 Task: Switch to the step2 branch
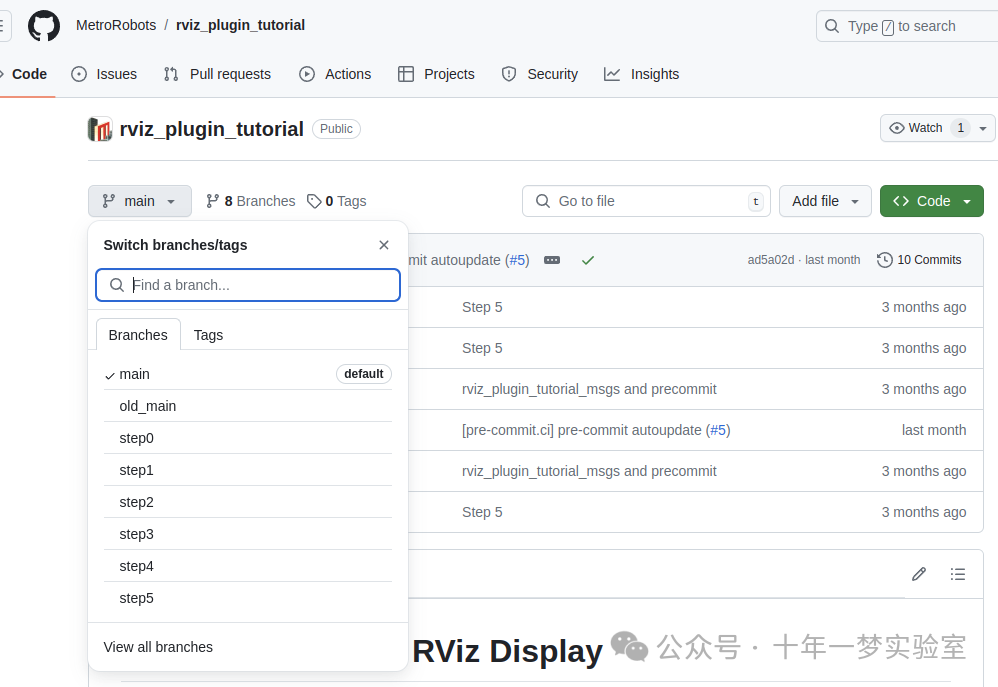pos(248,502)
